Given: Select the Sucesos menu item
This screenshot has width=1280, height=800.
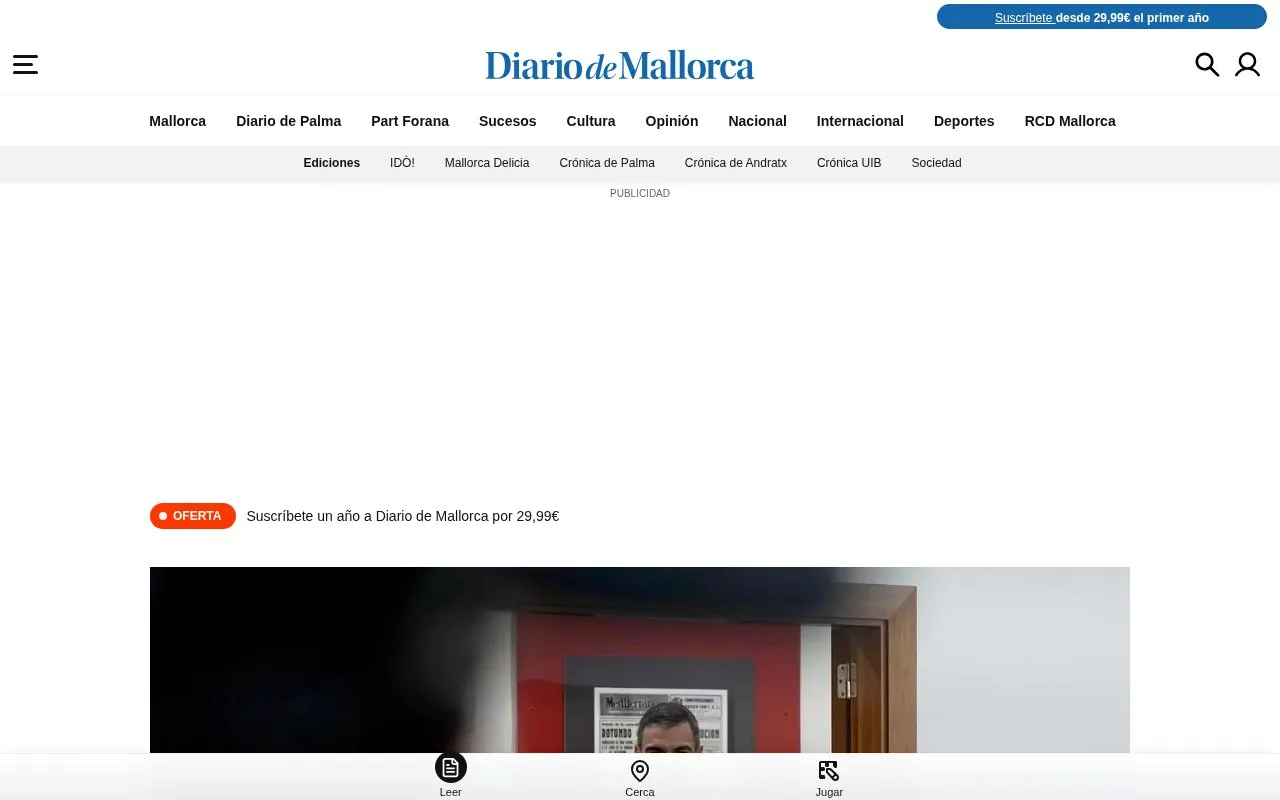Looking at the screenshot, I should coord(508,121).
